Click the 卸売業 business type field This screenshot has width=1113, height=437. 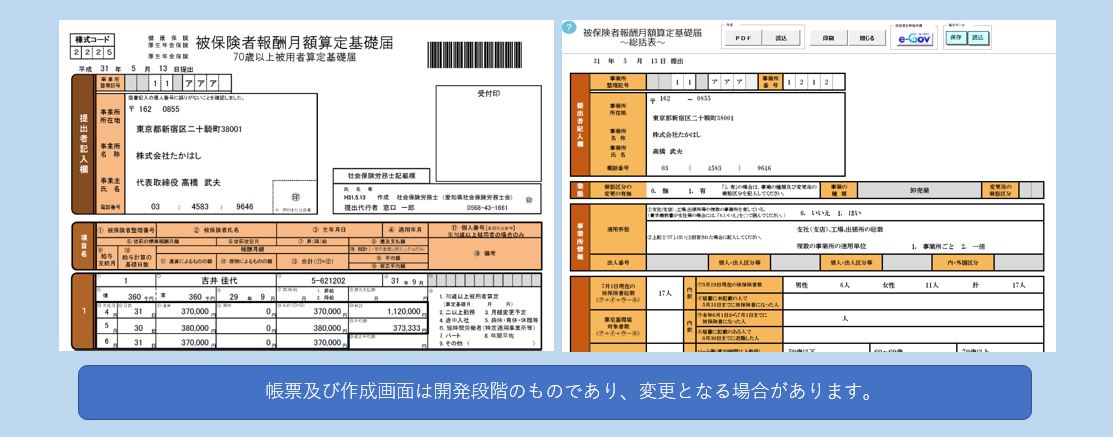(919, 190)
